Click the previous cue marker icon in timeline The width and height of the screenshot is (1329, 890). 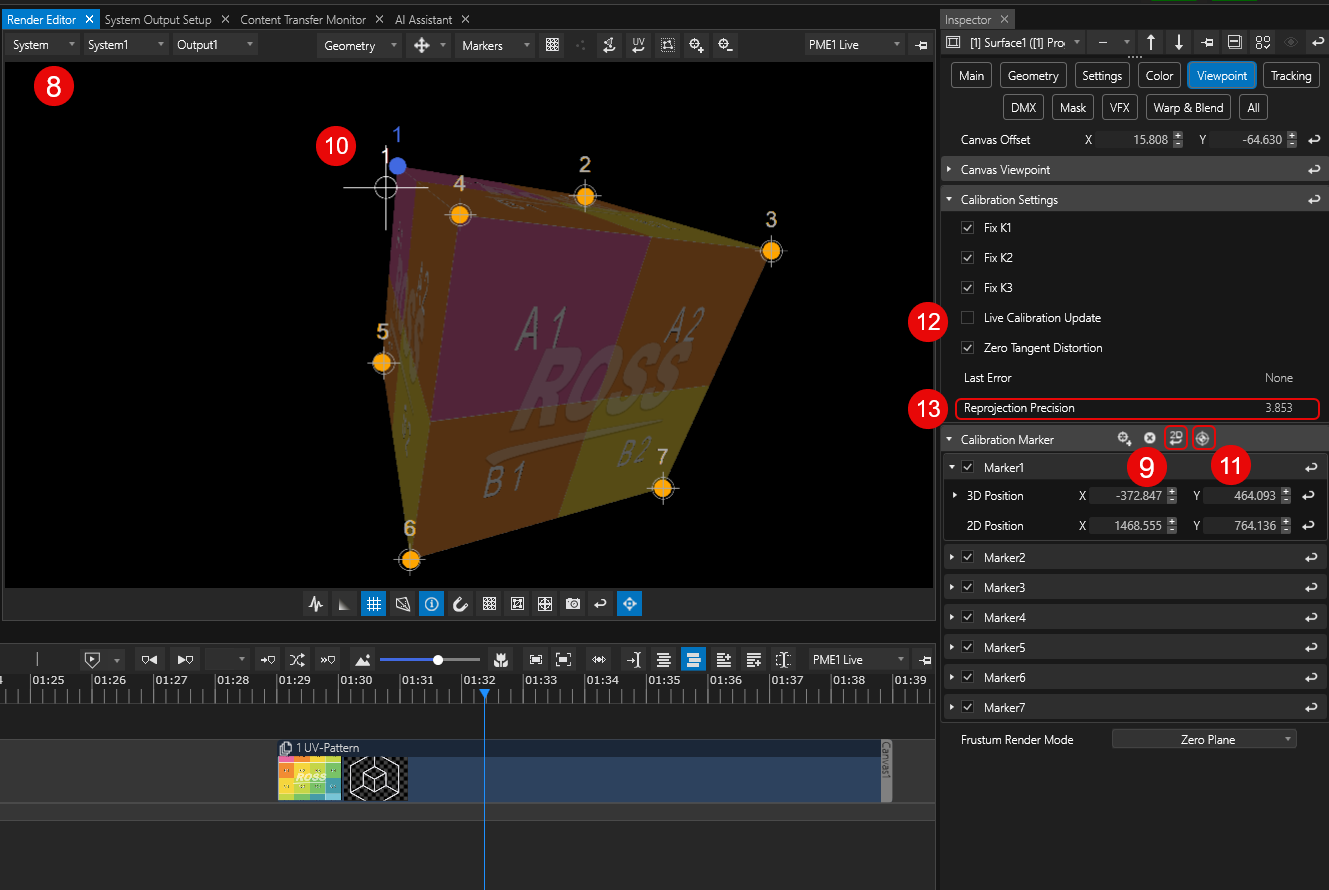coord(149,660)
